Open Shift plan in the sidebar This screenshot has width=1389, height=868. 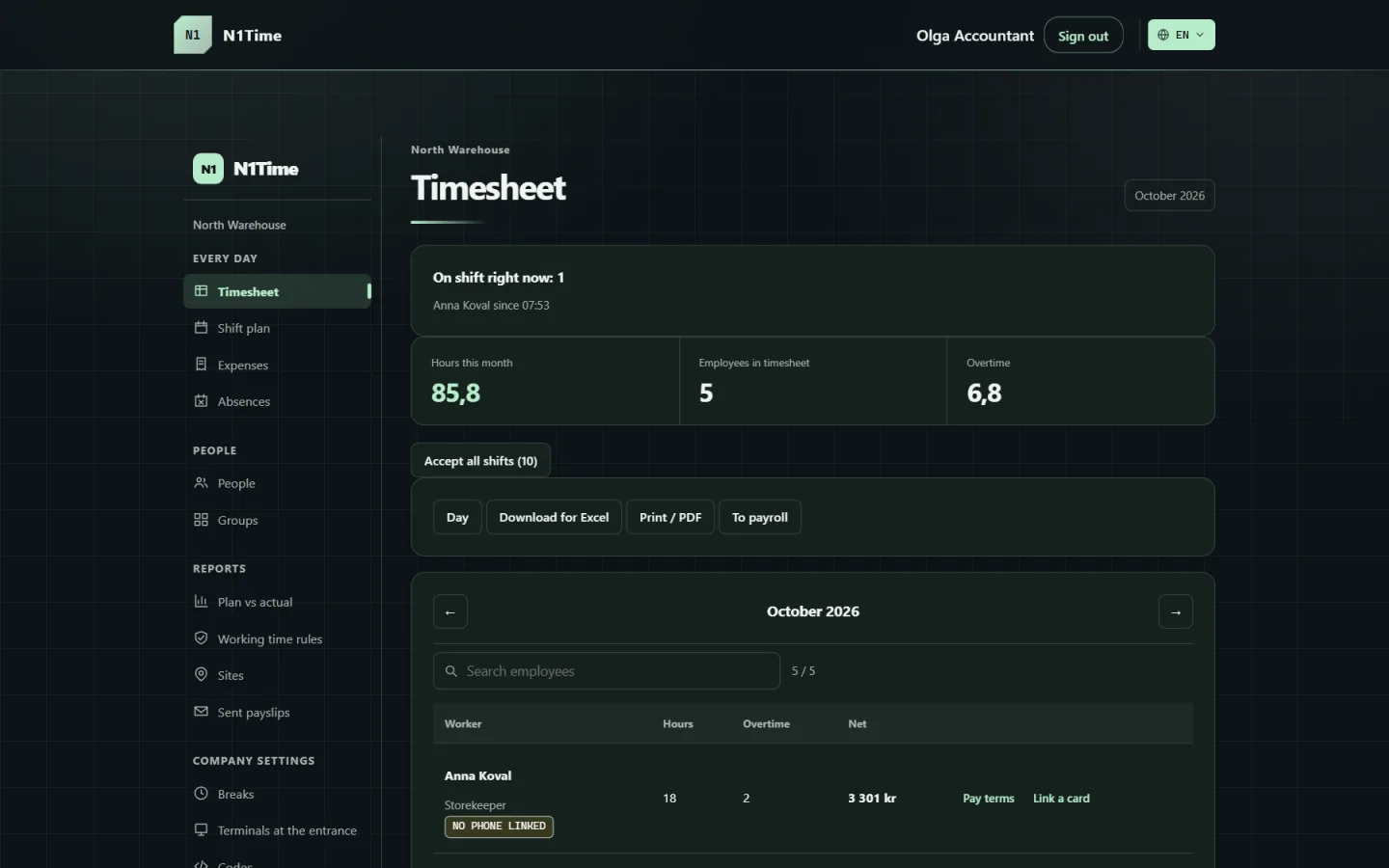(x=277, y=328)
